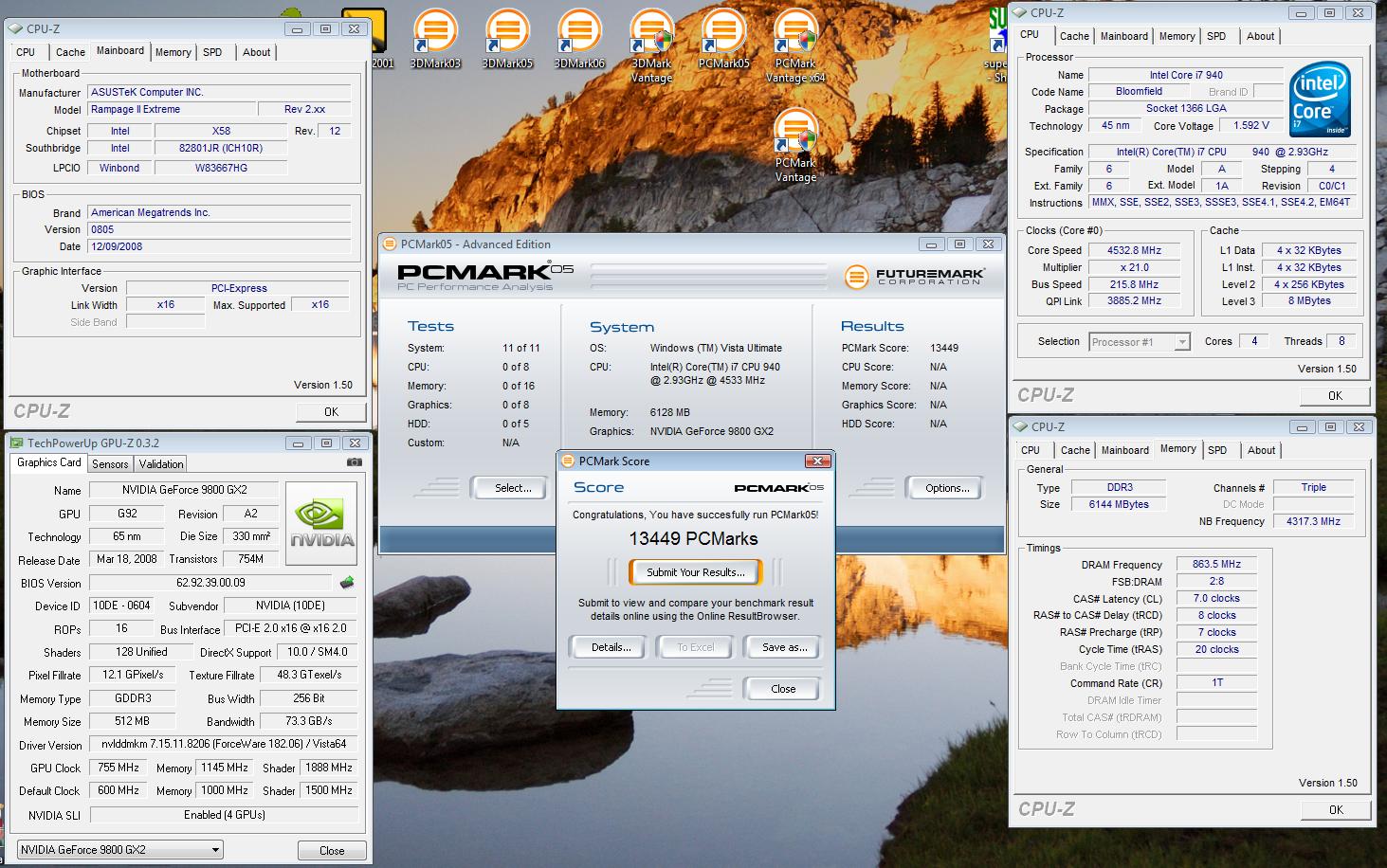Image resolution: width=1387 pixels, height=868 pixels.
Task: Click the Core Speed 4532.8 MHz value in CPU-Z
Action: coord(1134,250)
